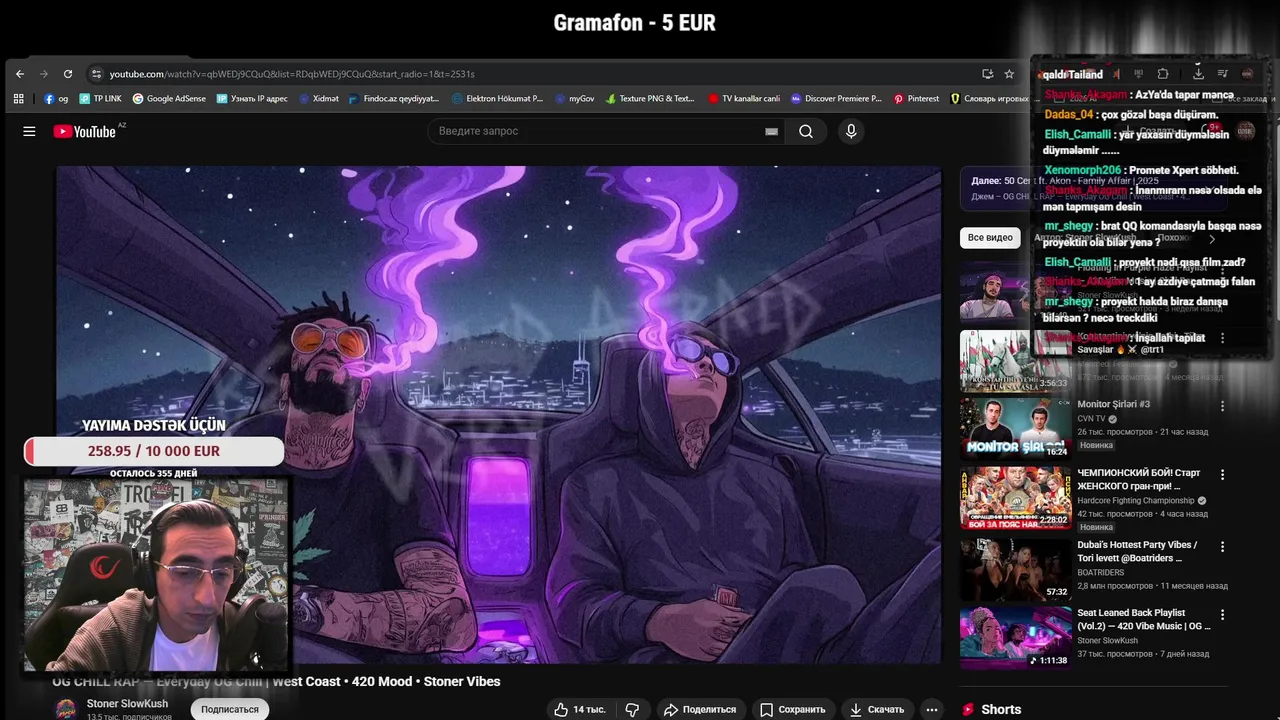Open the Discover Premiere P... bookmark

coord(836,99)
